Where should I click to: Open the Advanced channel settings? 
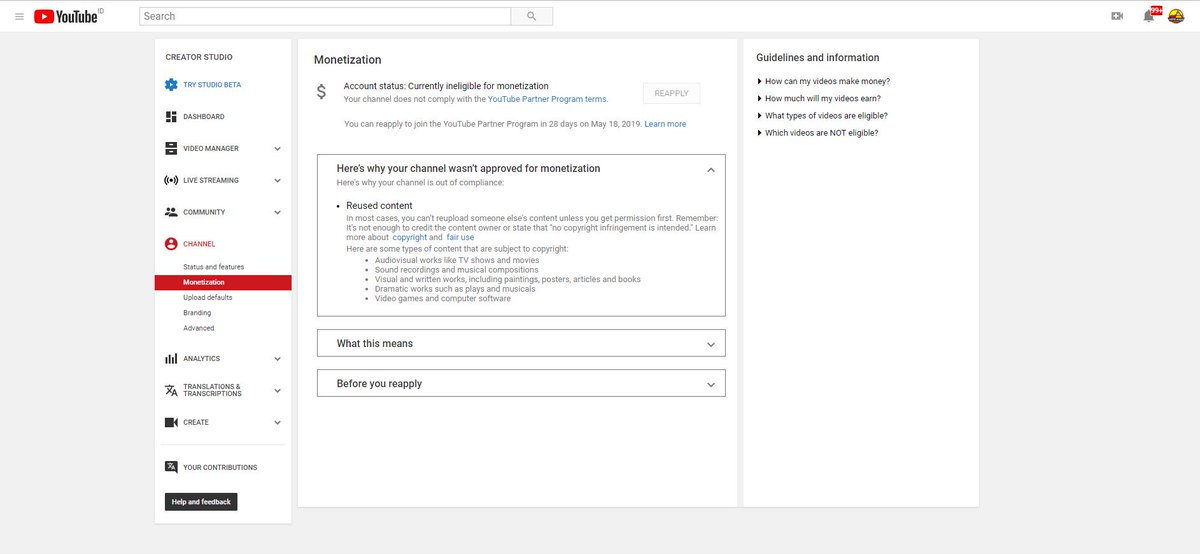click(x=198, y=328)
